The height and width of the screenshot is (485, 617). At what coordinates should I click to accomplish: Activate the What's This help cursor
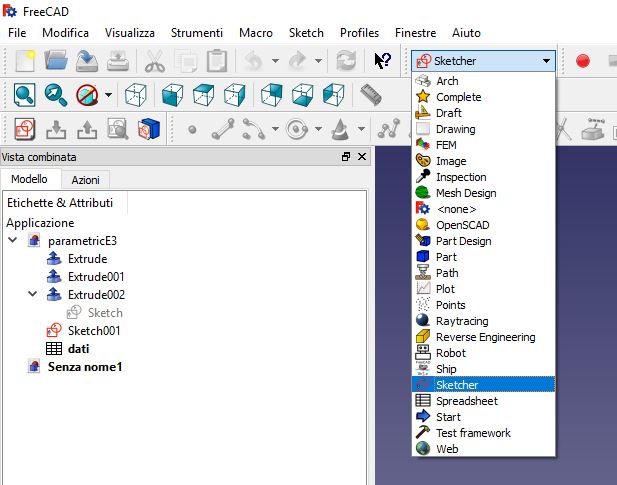382,61
